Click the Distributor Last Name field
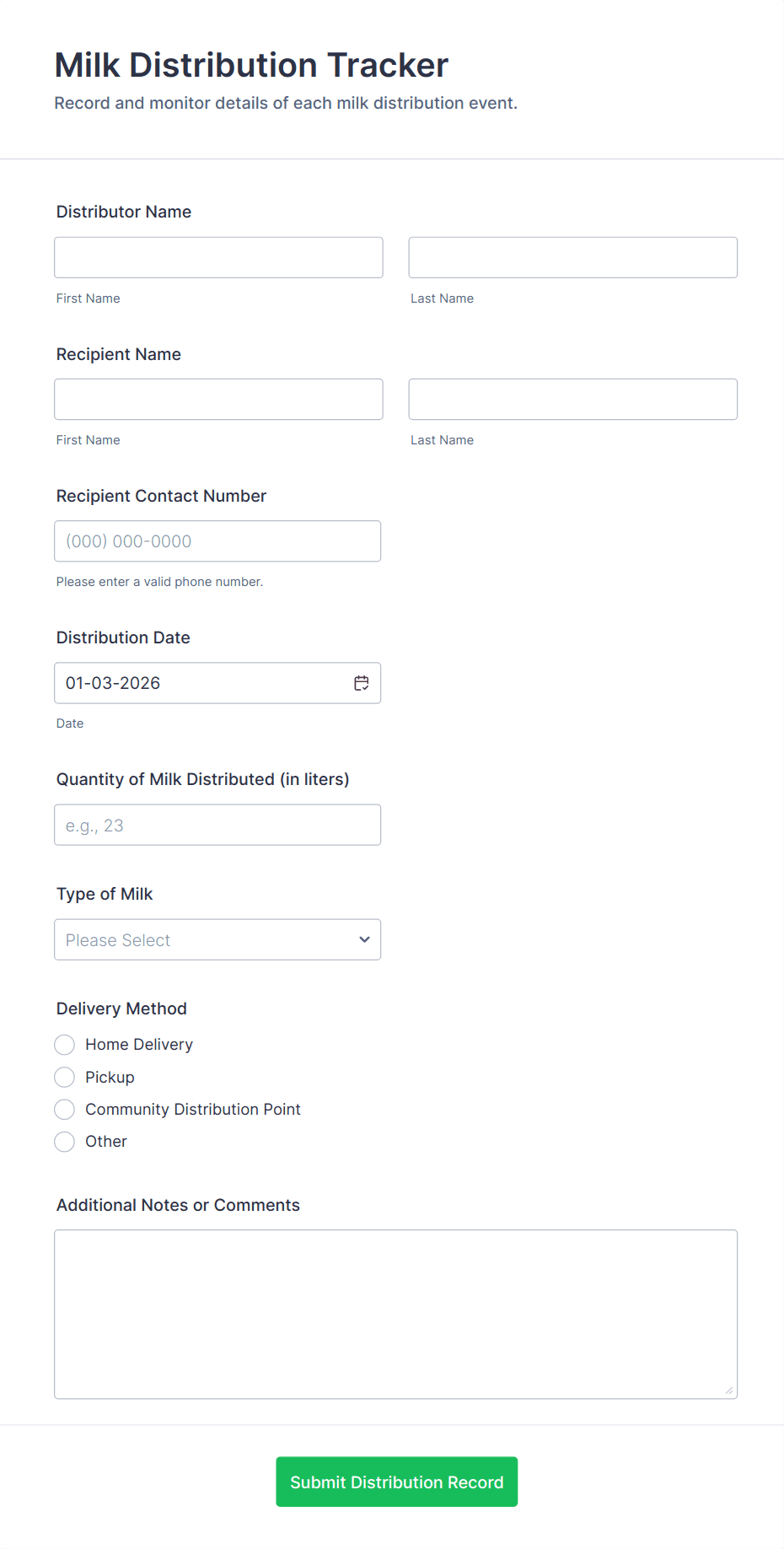Image resolution: width=784 pixels, height=1549 pixels. [572, 257]
